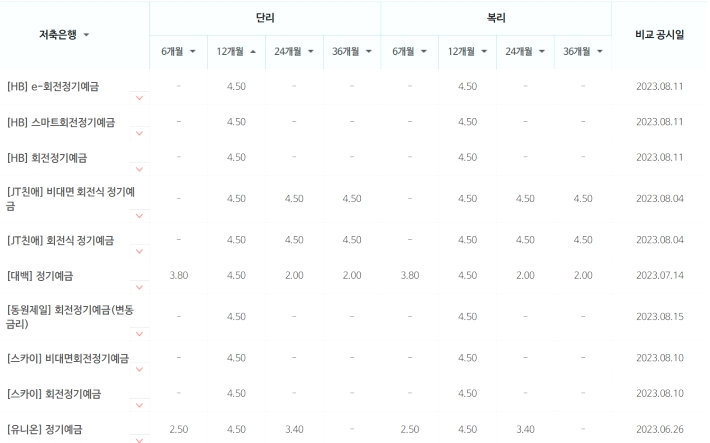This screenshot has height=443, width=710.
Task: Click date 2023.08.15 in 동원제일 row
Action: click(659, 317)
